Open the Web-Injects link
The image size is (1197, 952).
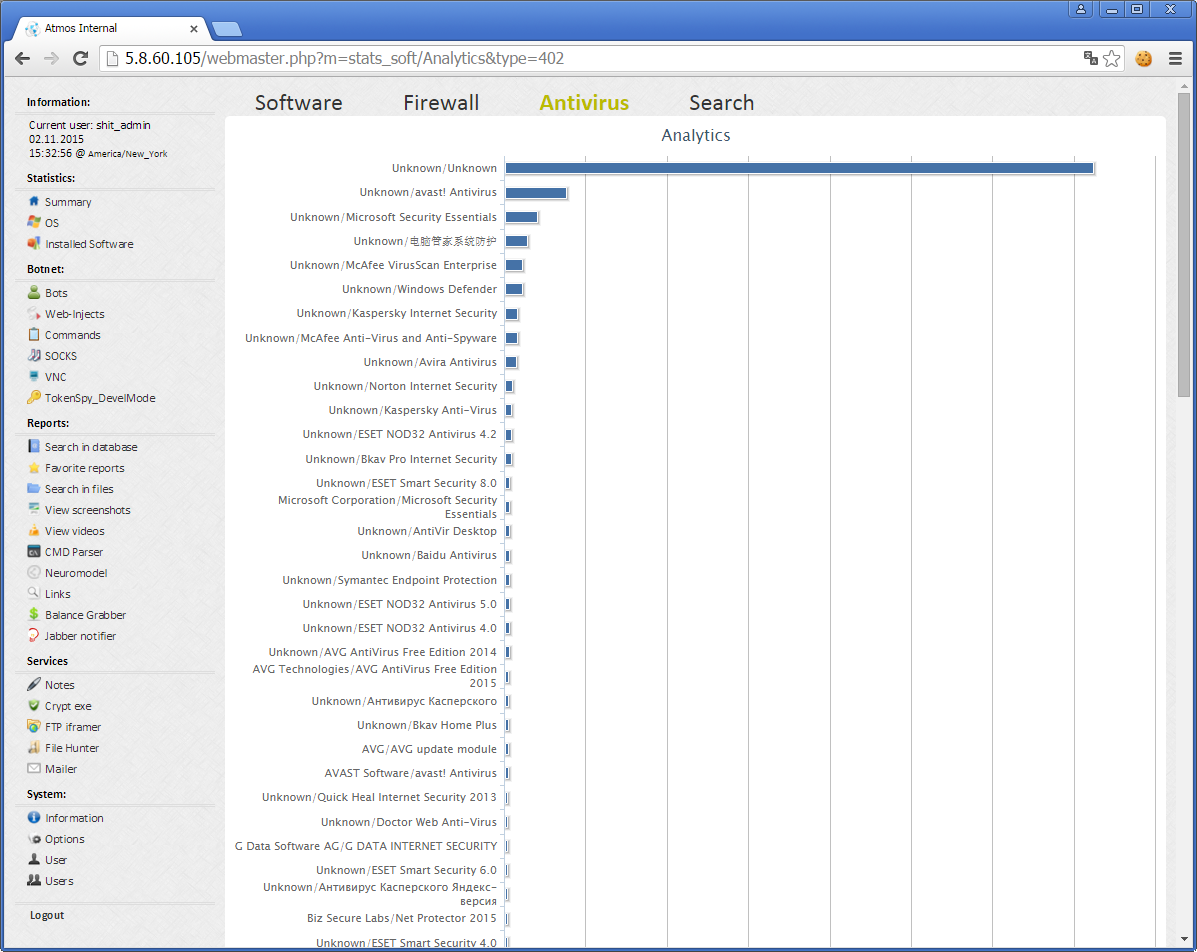75,314
